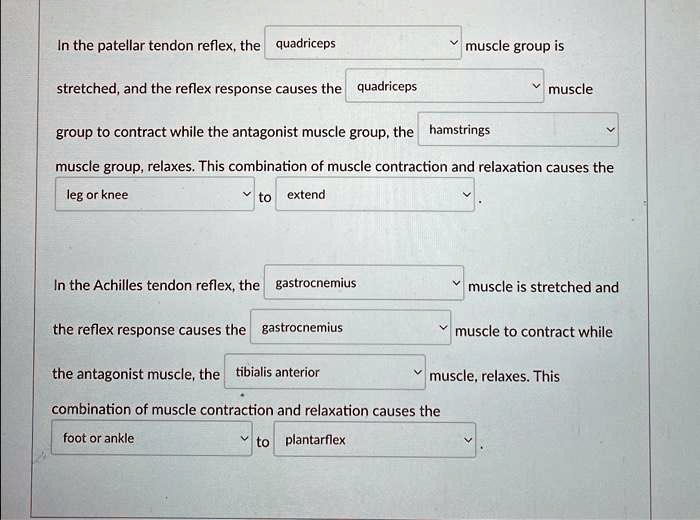
Task: Click chevron arrow of "foot or ankle" box
Action: click(x=244, y=438)
